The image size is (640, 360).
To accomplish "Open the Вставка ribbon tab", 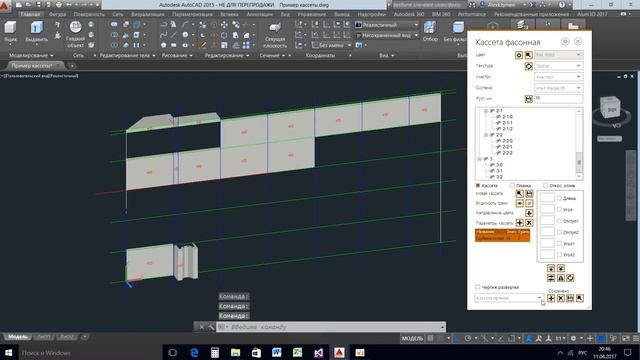I will (x=229, y=14).
